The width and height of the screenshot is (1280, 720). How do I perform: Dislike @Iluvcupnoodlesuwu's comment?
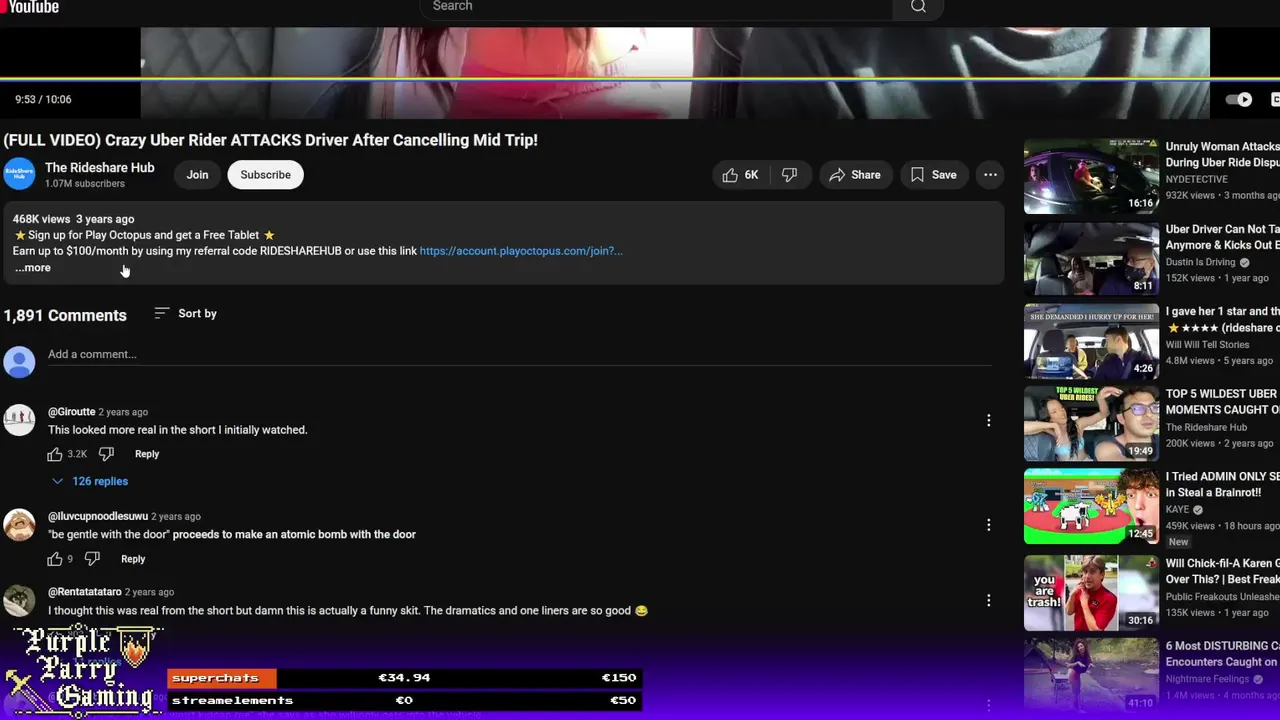(x=92, y=559)
